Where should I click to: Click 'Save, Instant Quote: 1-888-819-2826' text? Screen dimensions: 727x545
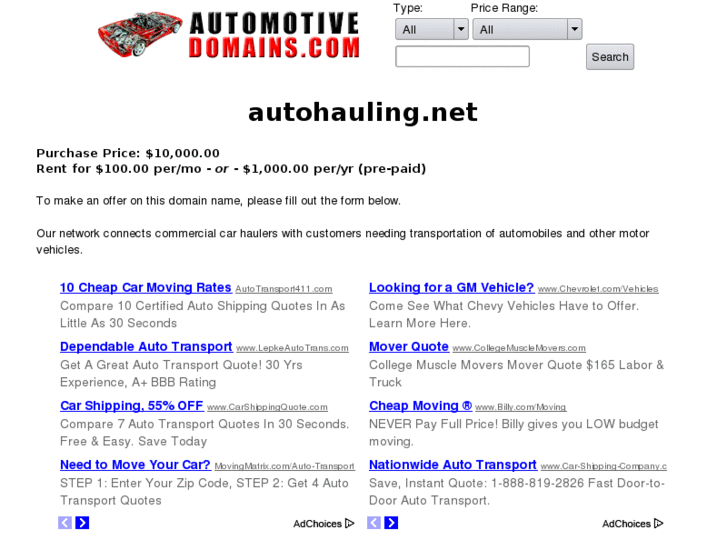[517, 492]
